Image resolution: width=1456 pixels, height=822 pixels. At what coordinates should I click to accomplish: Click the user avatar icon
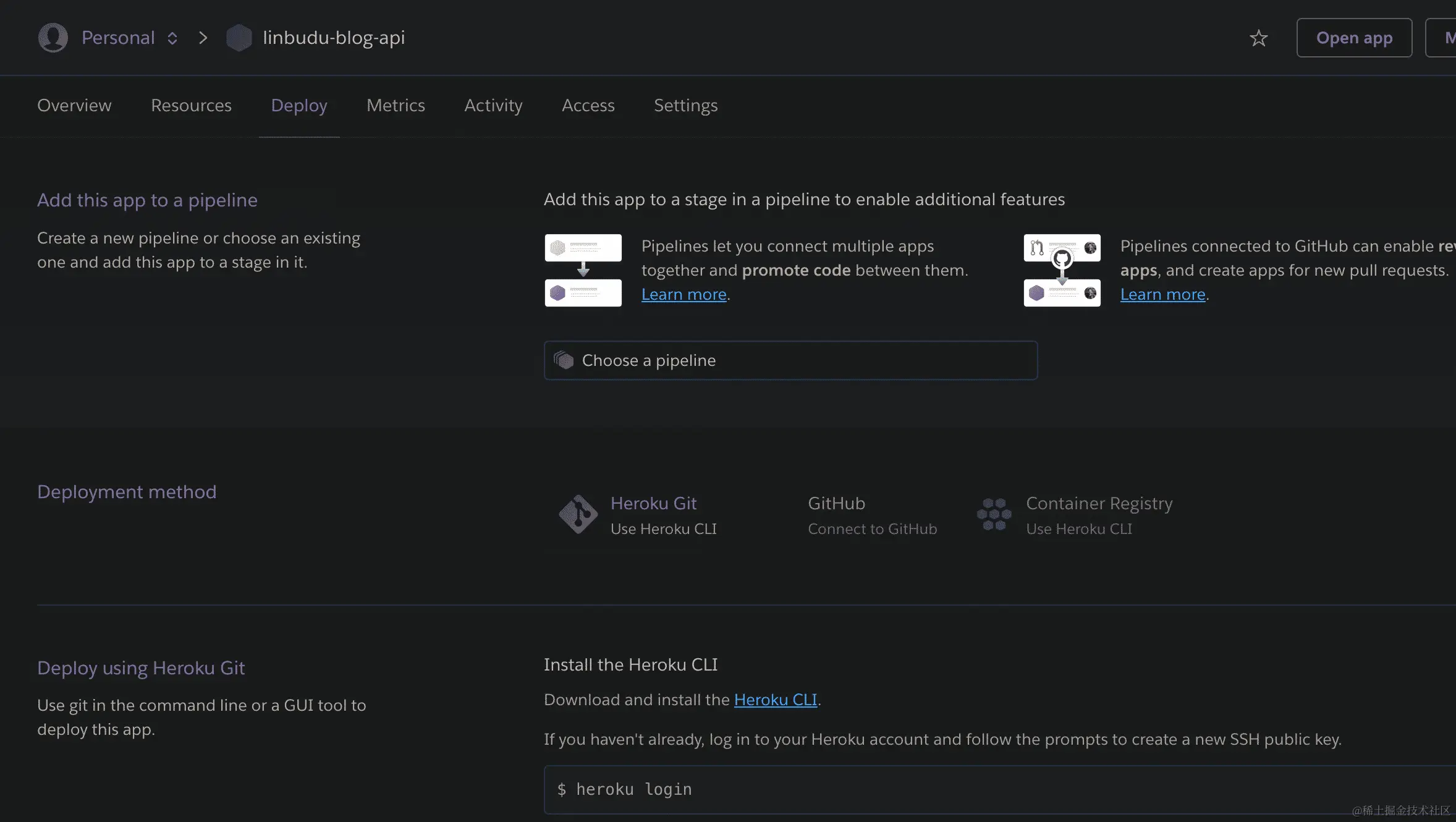click(53, 38)
